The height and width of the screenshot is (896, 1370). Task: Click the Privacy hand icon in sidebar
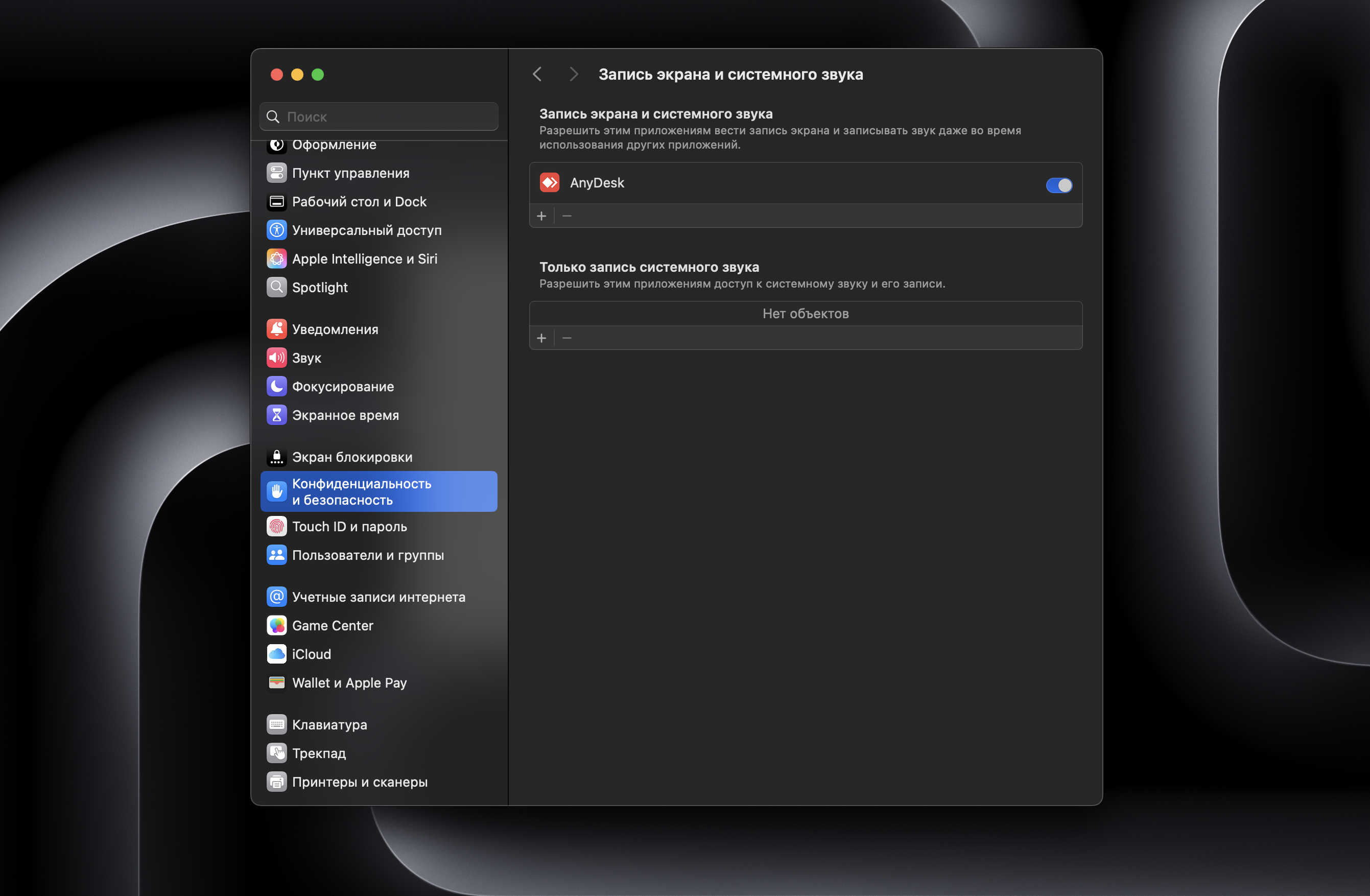tap(276, 491)
